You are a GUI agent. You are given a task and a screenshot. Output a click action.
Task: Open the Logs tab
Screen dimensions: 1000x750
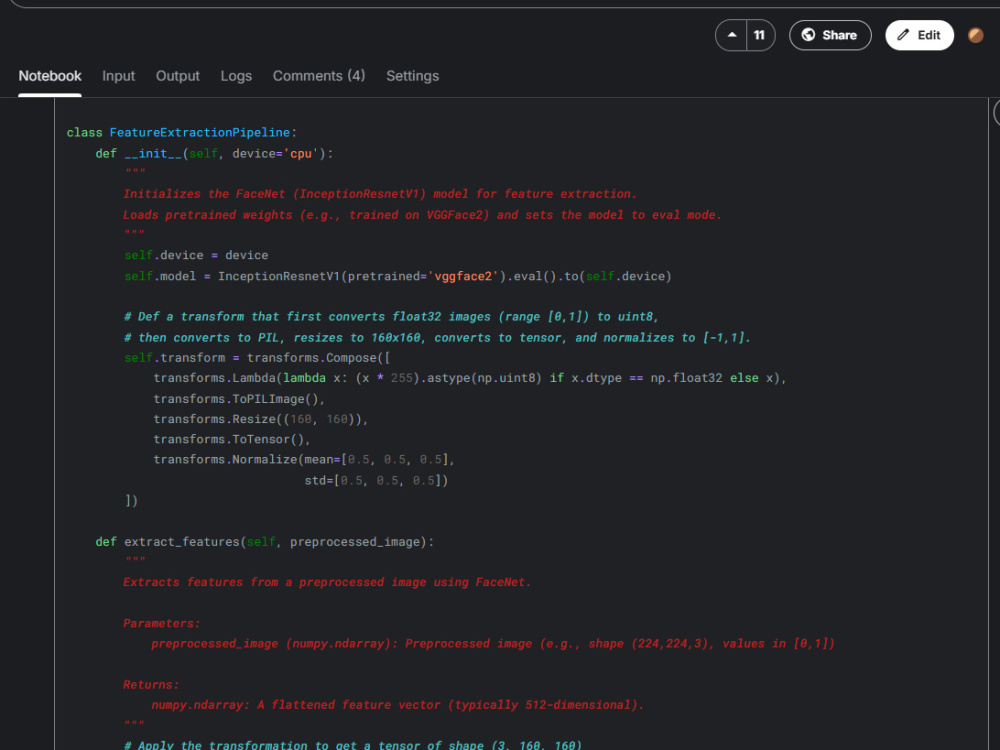(x=236, y=76)
